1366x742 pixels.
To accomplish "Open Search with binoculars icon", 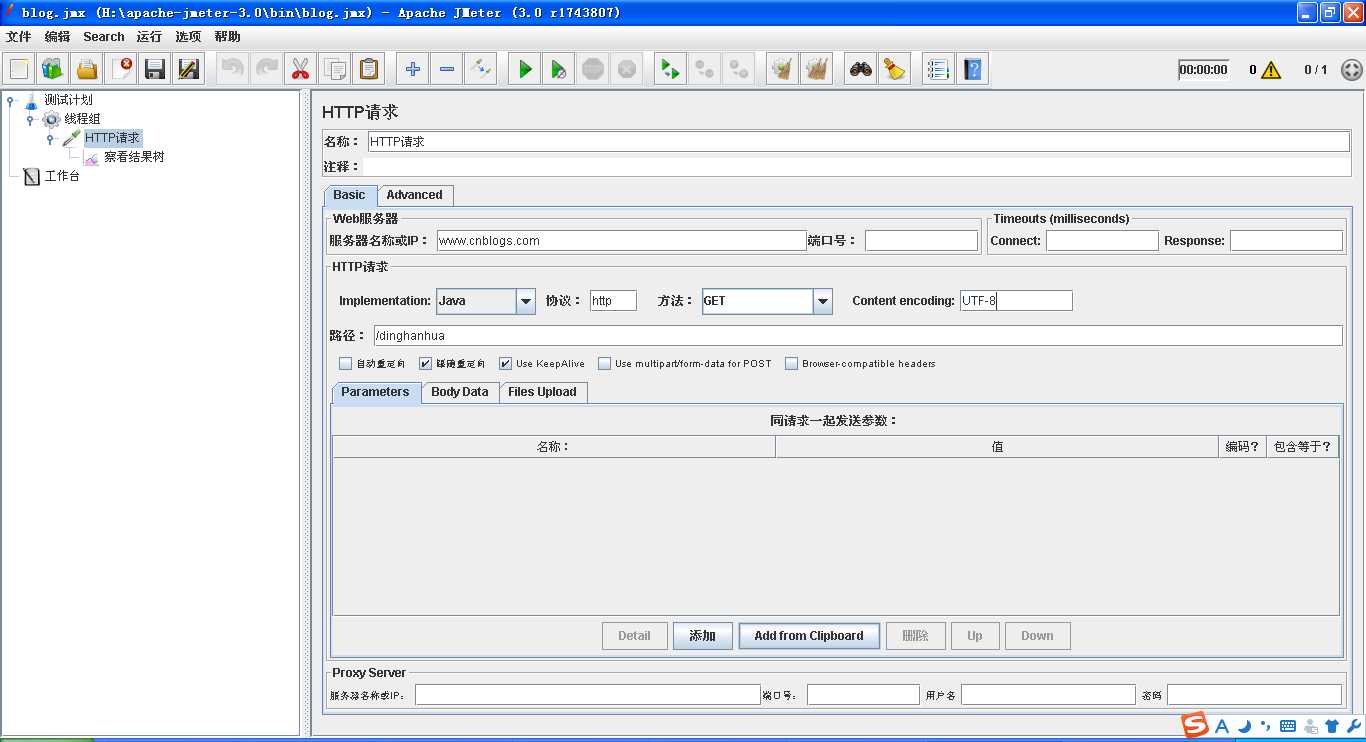I will coord(860,69).
